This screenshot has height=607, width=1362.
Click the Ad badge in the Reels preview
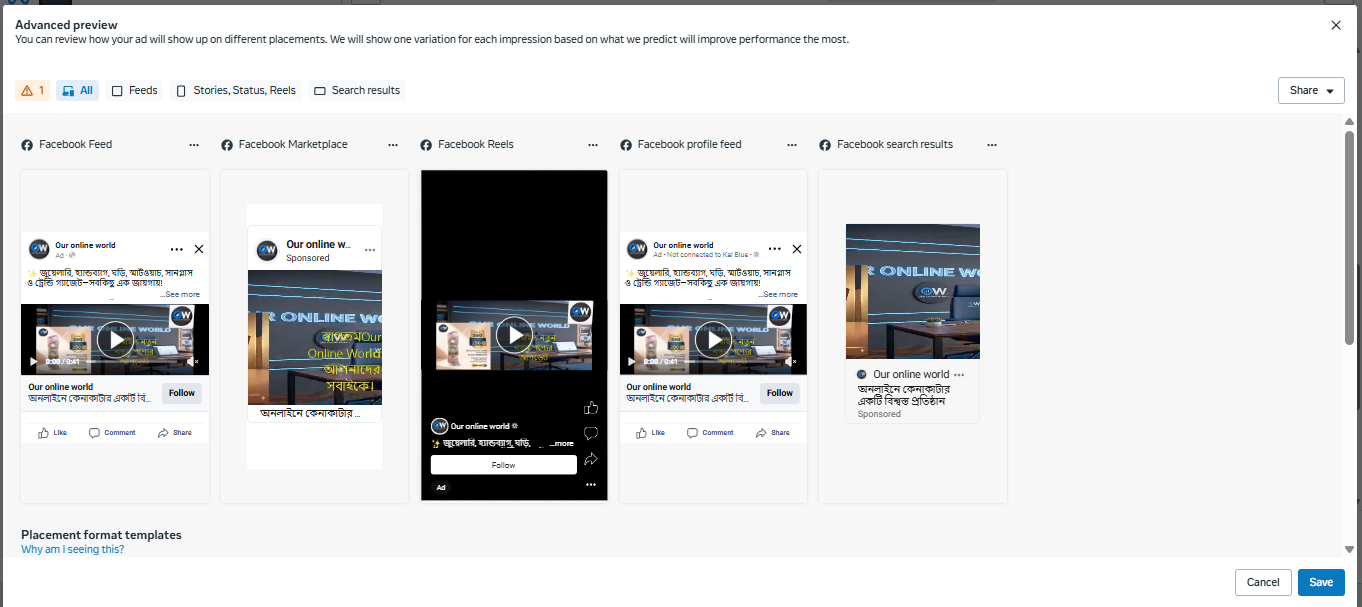(441, 487)
